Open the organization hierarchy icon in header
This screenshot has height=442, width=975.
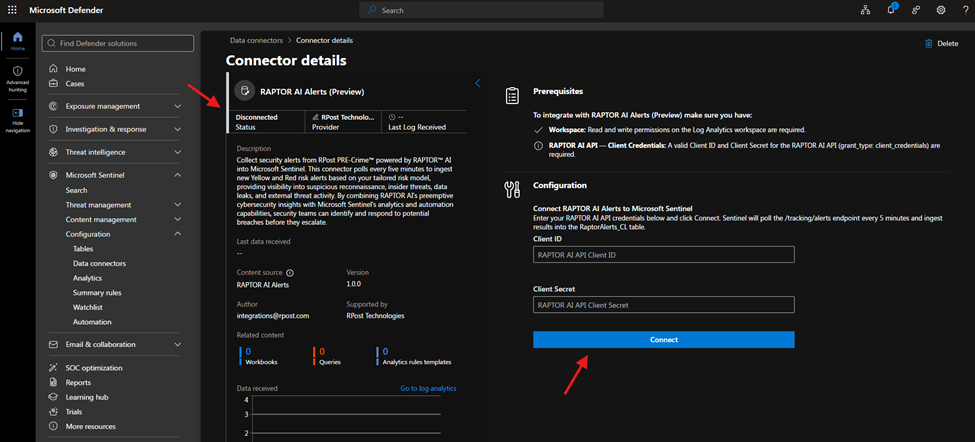(x=865, y=10)
